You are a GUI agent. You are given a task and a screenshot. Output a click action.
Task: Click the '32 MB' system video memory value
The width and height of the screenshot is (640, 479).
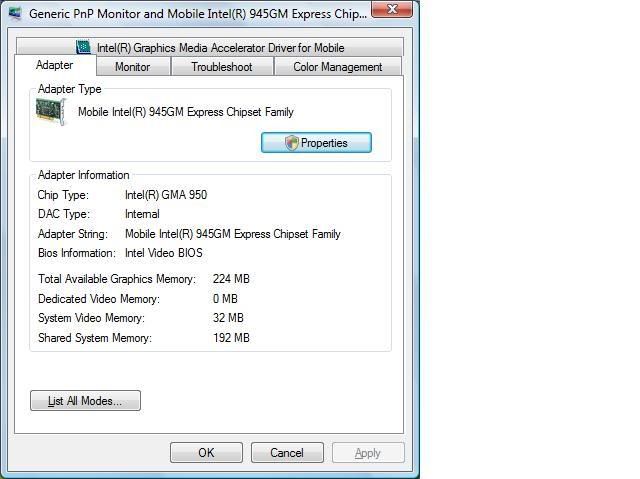[228, 318]
